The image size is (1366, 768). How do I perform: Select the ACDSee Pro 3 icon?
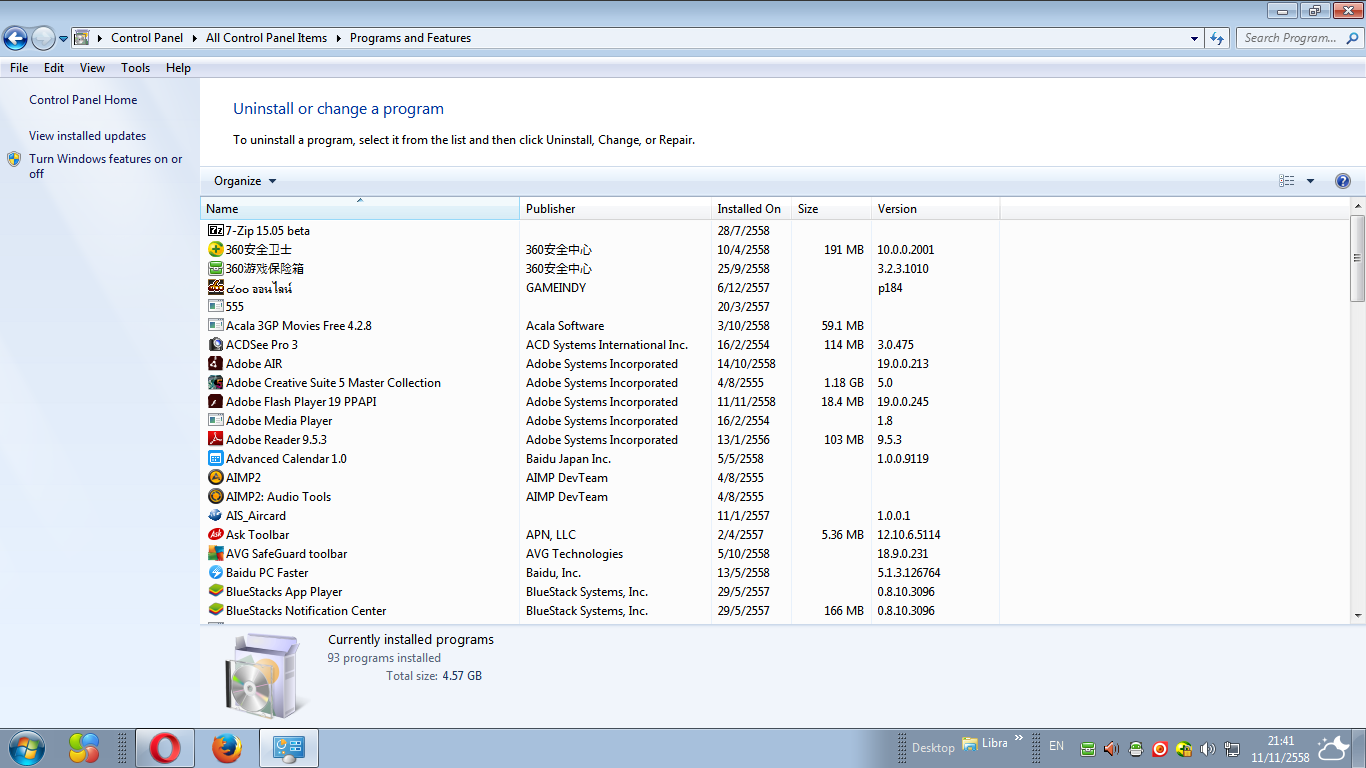pos(215,345)
